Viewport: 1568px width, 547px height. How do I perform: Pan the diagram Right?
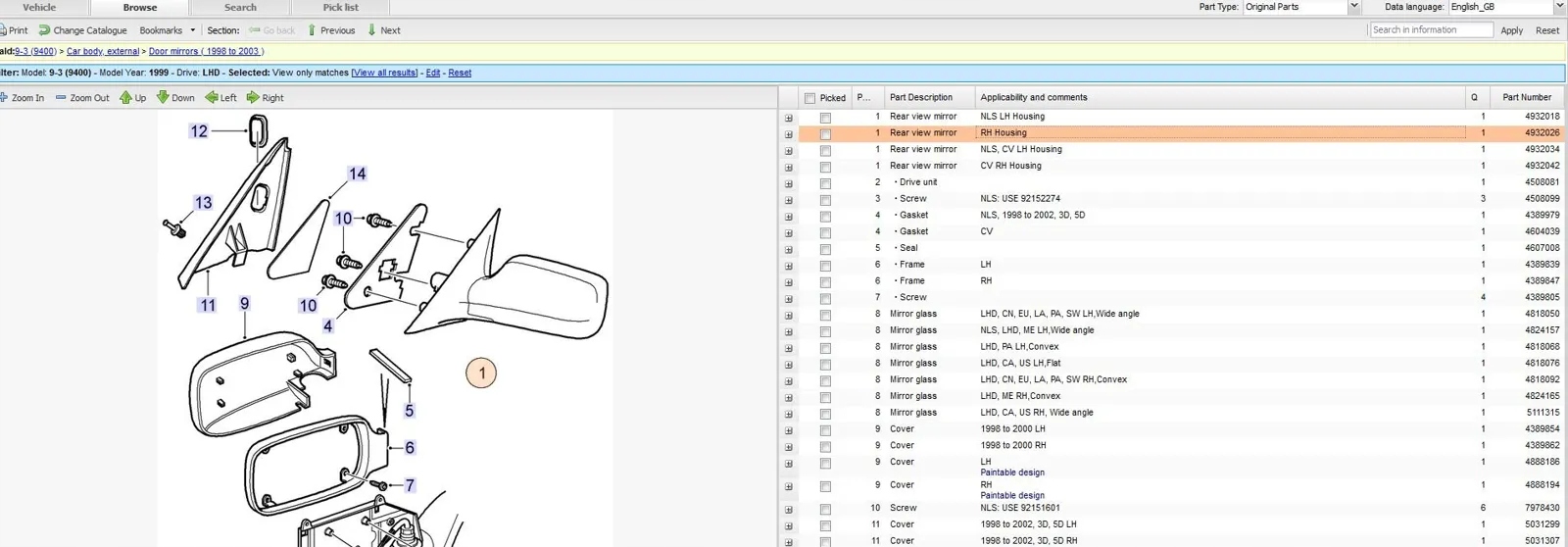(x=265, y=98)
